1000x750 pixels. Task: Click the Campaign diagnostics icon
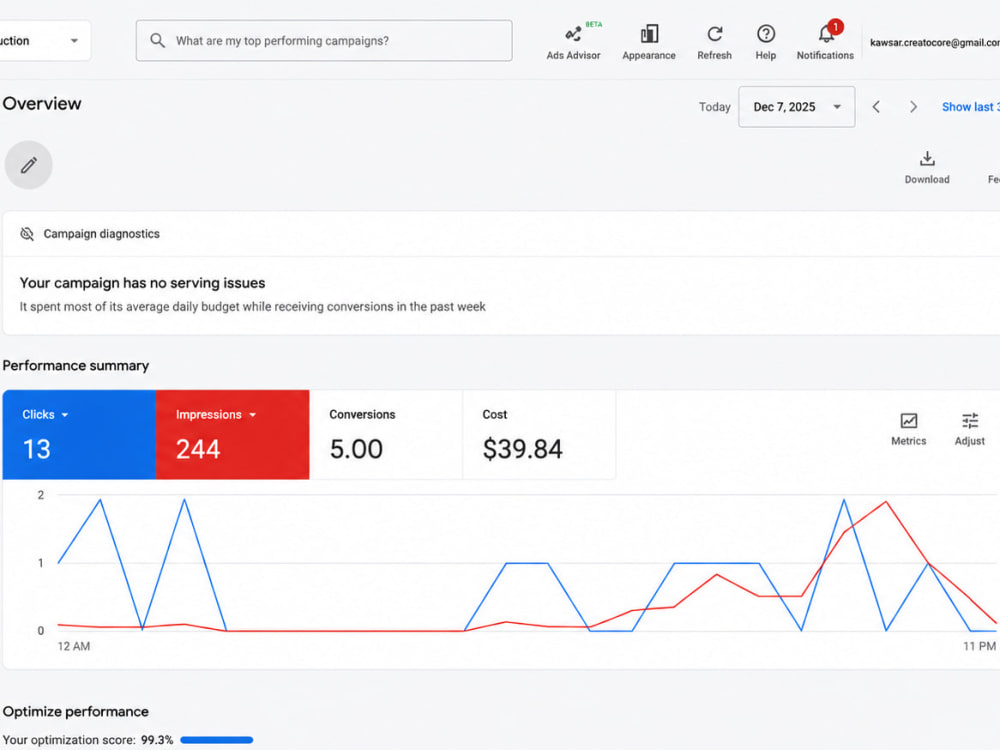pos(27,234)
